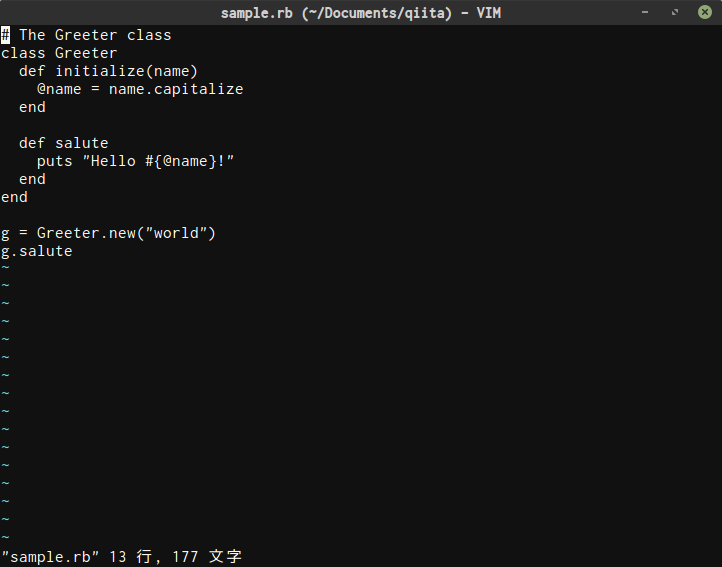The width and height of the screenshot is (722, 567).
Task: Put cursor on the g.salute line
Action: tap(37, 251)
